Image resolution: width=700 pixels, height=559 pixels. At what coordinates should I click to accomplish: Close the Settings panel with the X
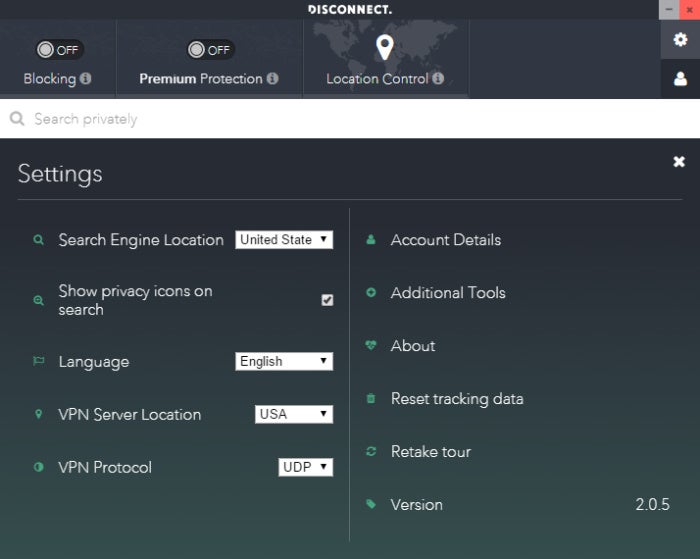(x=679, y=161)
